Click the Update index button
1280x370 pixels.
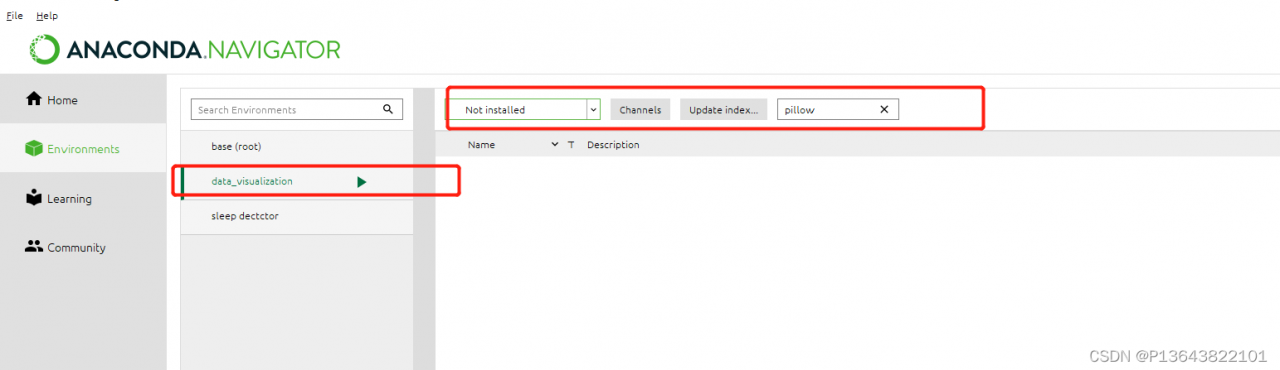(x=725, y=110)
